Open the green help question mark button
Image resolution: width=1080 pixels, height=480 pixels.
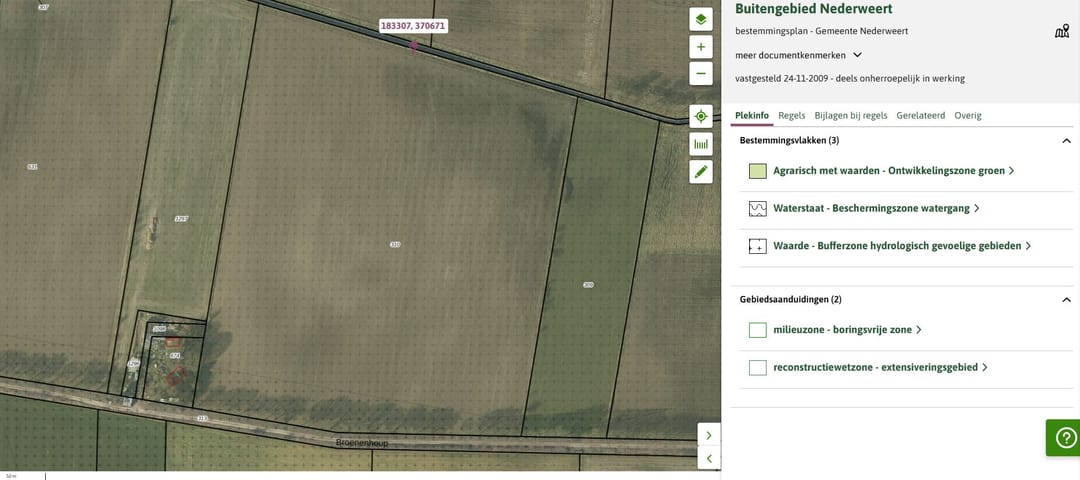pyautogui.click(x=1064, y=438)
